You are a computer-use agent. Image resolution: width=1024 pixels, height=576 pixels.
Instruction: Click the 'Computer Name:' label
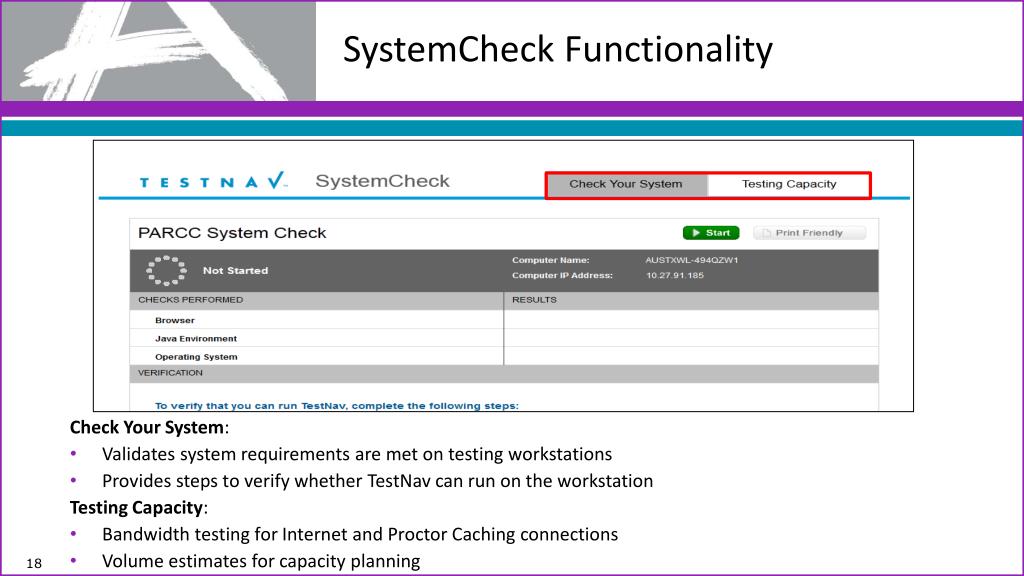pos(551,260)
